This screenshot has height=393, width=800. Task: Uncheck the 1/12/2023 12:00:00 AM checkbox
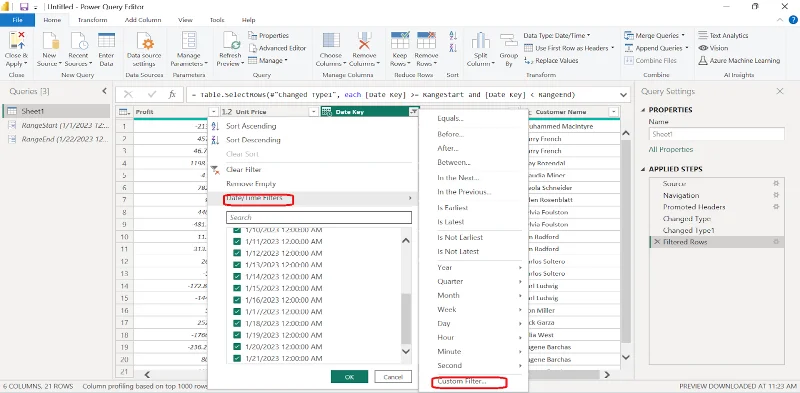tap(237, 253)
